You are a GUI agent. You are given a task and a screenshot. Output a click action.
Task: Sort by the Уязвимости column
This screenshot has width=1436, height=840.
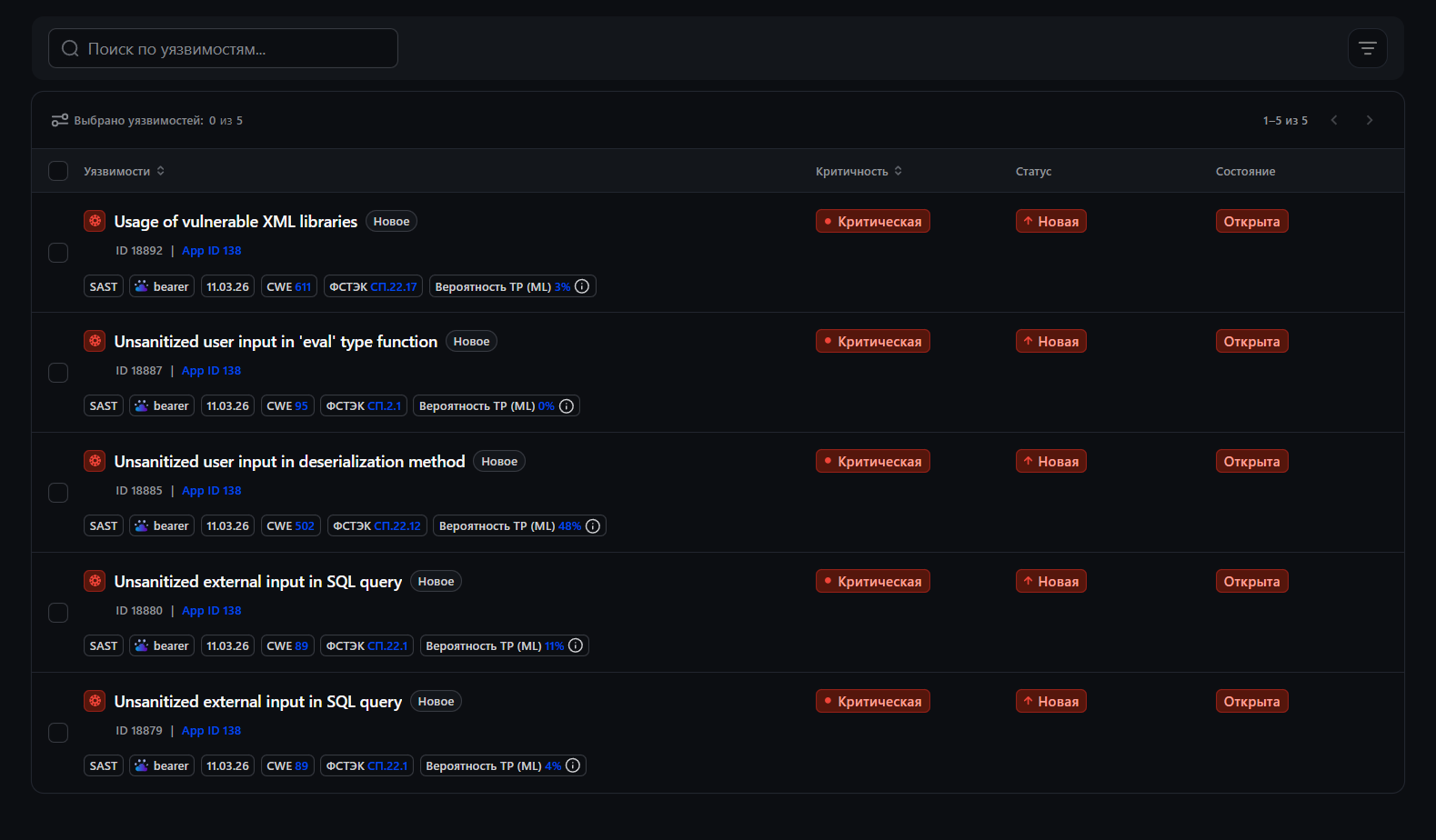click(x=125, y=171)
